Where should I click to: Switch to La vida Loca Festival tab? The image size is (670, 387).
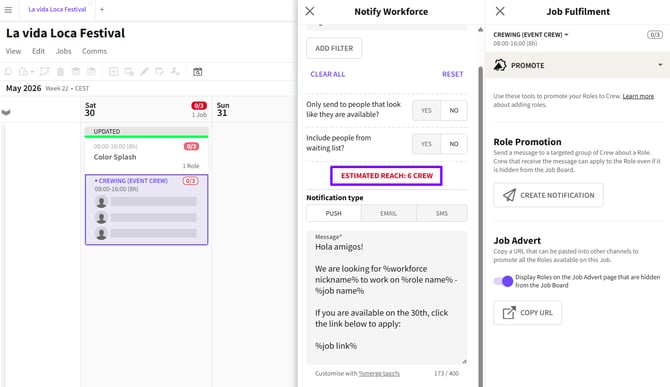pyautogui.click(x=57, y=9)
